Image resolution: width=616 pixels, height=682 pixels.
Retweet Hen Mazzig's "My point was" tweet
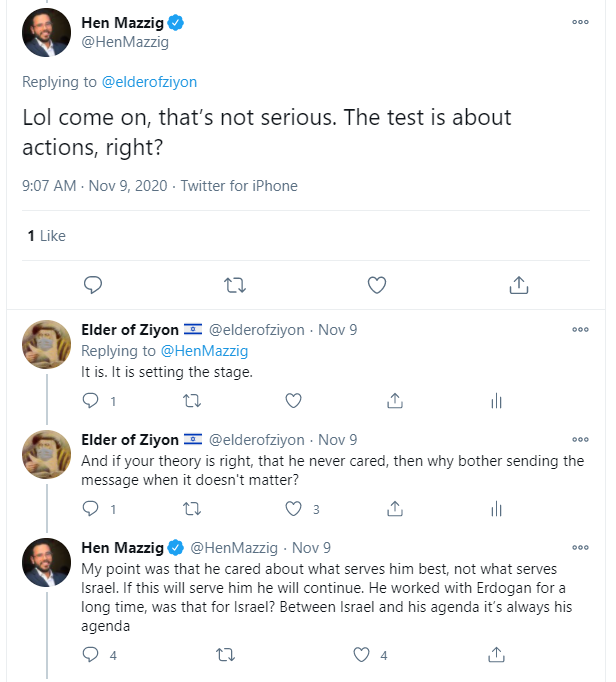pos(225,655)
